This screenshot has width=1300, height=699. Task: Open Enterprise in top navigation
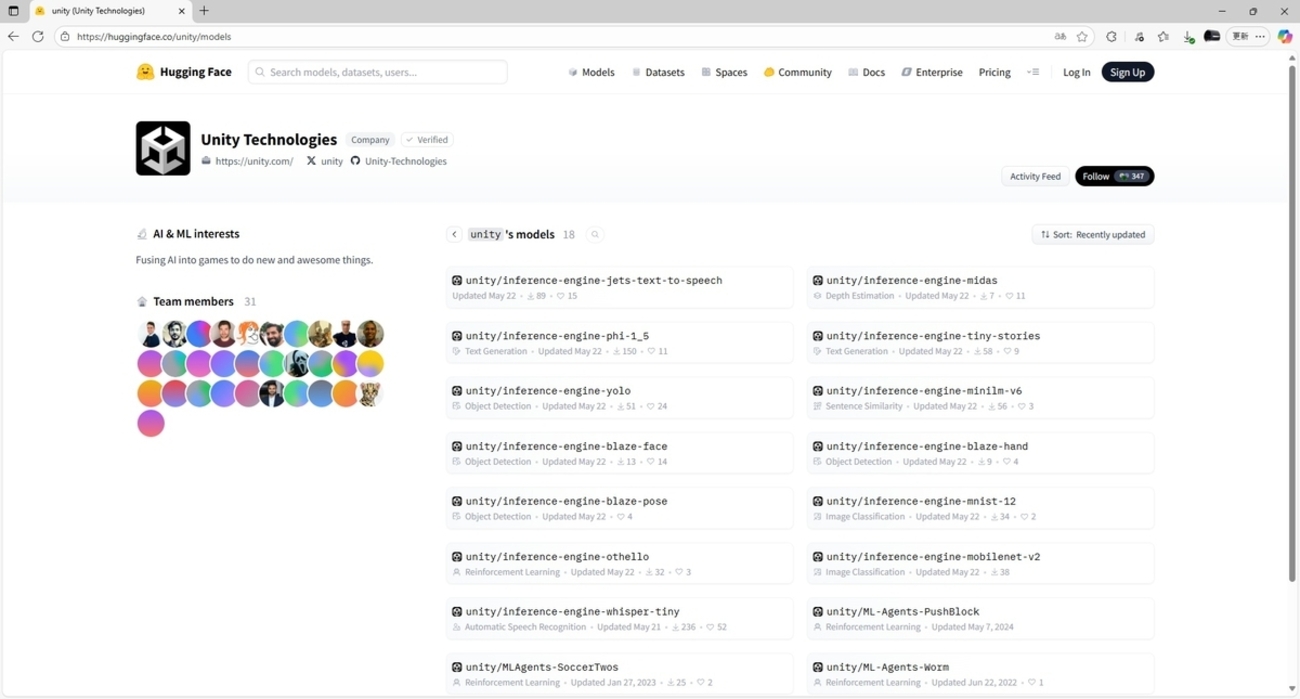click(932, 72)
